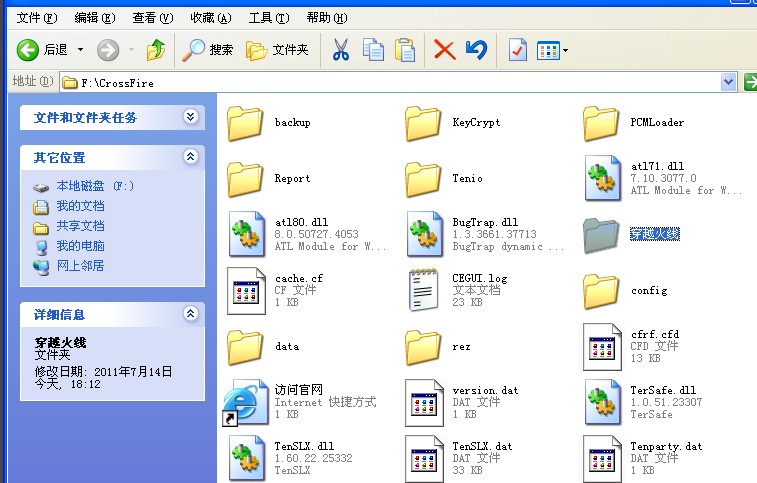Open the 查看(V) menu

(153, 18)
